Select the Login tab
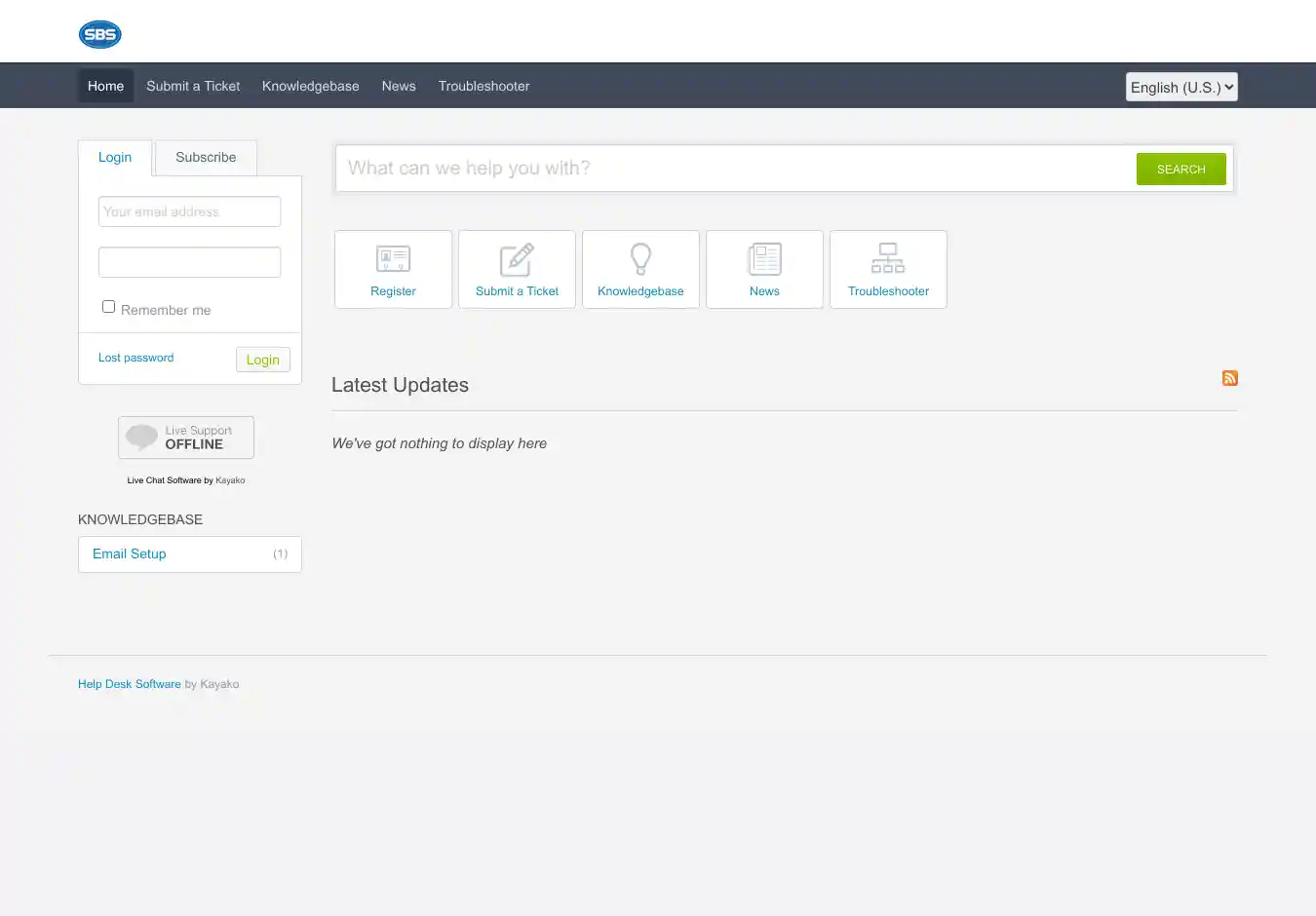 [x=115, y=158]
